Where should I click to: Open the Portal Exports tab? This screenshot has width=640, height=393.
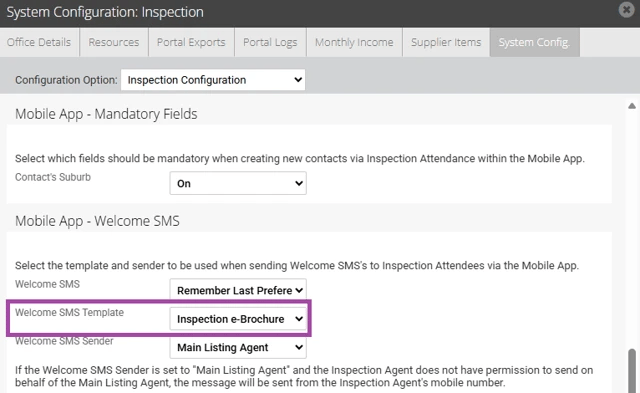[x=191, y=42]
